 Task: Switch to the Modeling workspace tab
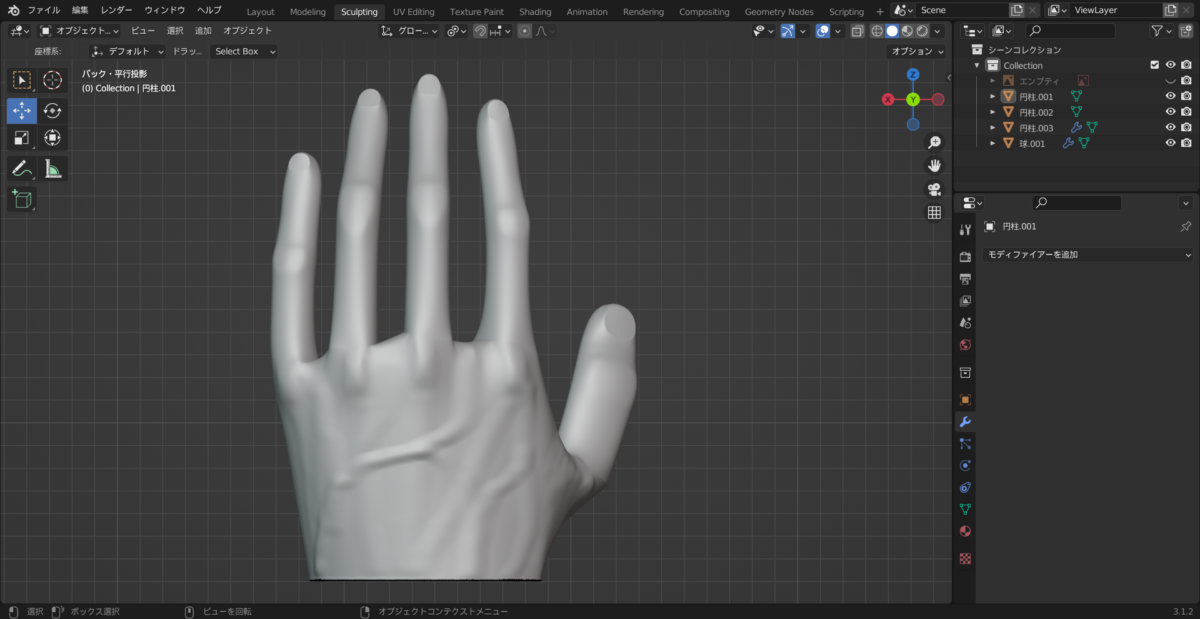308,12
